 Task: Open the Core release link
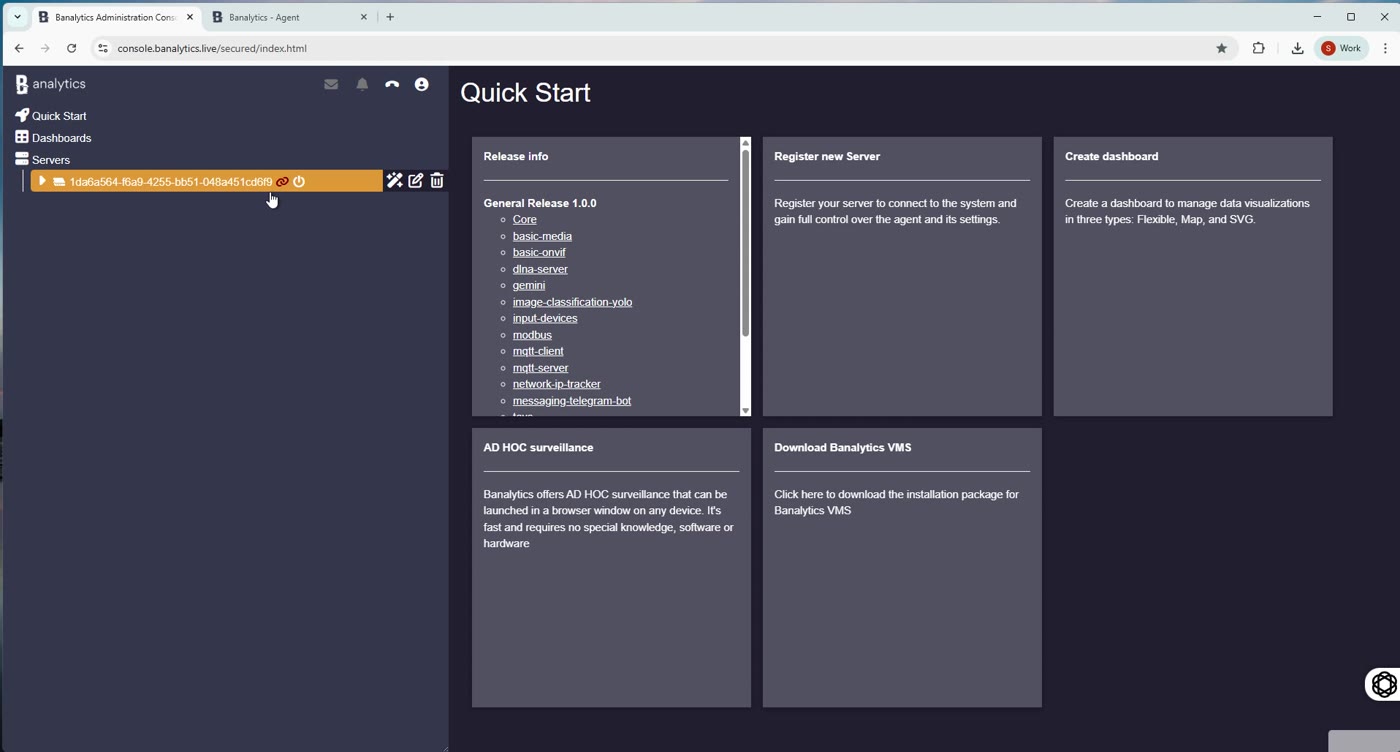click(525, 219)
